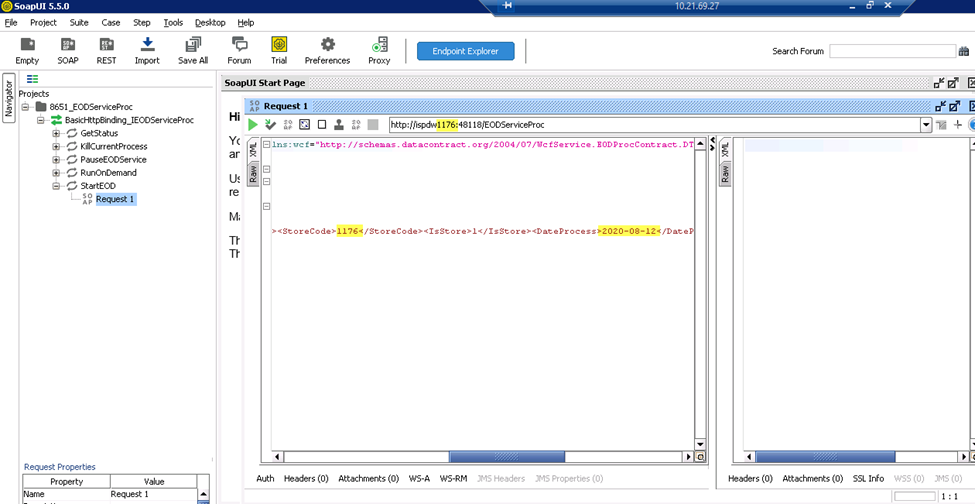The height and width of the screenshot is (504, 975).
Task: Click the binoculars search icon
Action: click(964, 51)
